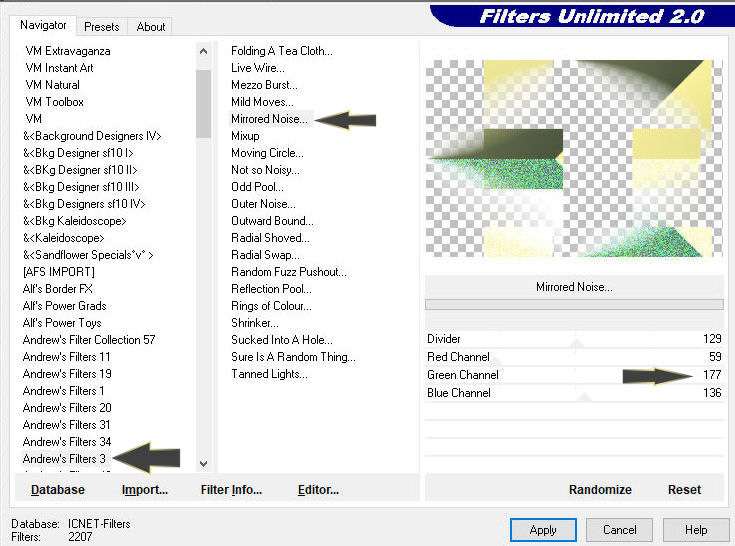The height and width of the screenshot is (546, 735).
Task: Select Andrew's Filters 11 category
Action: coord(67,357)
